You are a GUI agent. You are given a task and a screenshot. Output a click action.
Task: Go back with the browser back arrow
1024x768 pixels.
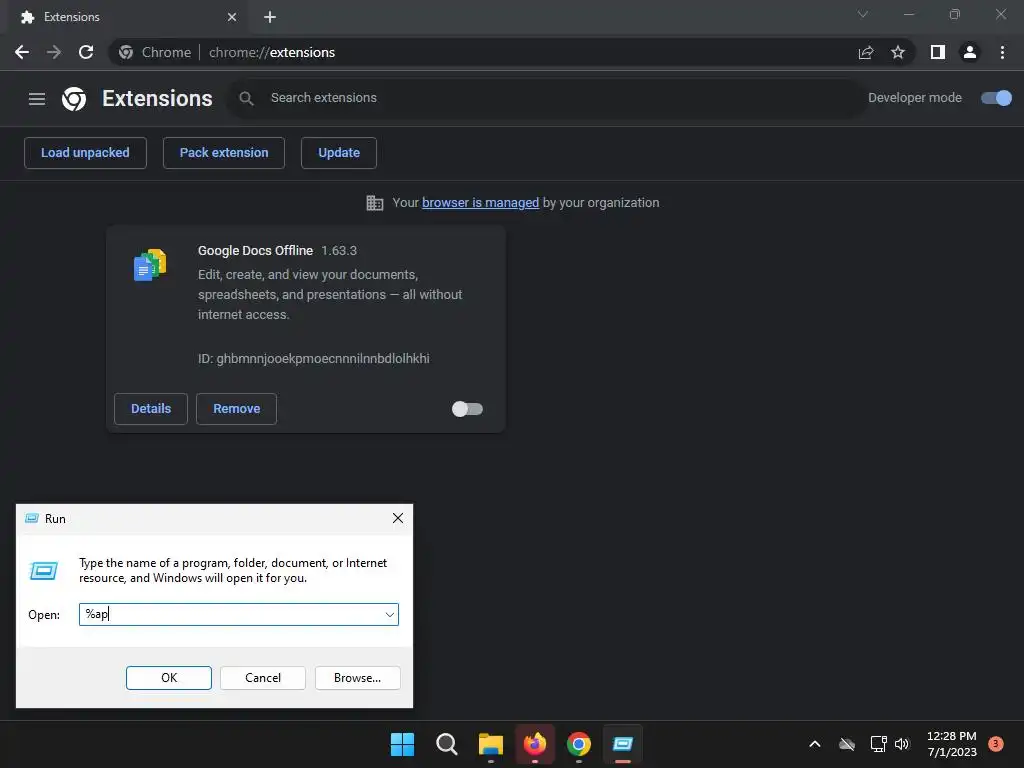[22, 52]
